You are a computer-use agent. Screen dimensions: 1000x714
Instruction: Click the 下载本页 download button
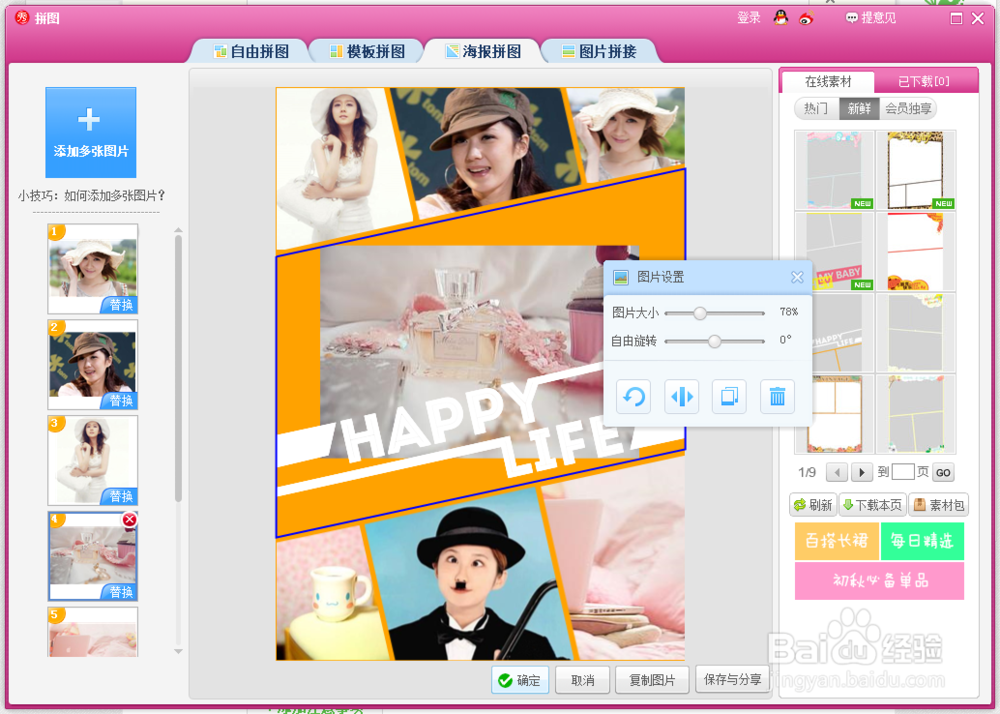coord(872,505)
